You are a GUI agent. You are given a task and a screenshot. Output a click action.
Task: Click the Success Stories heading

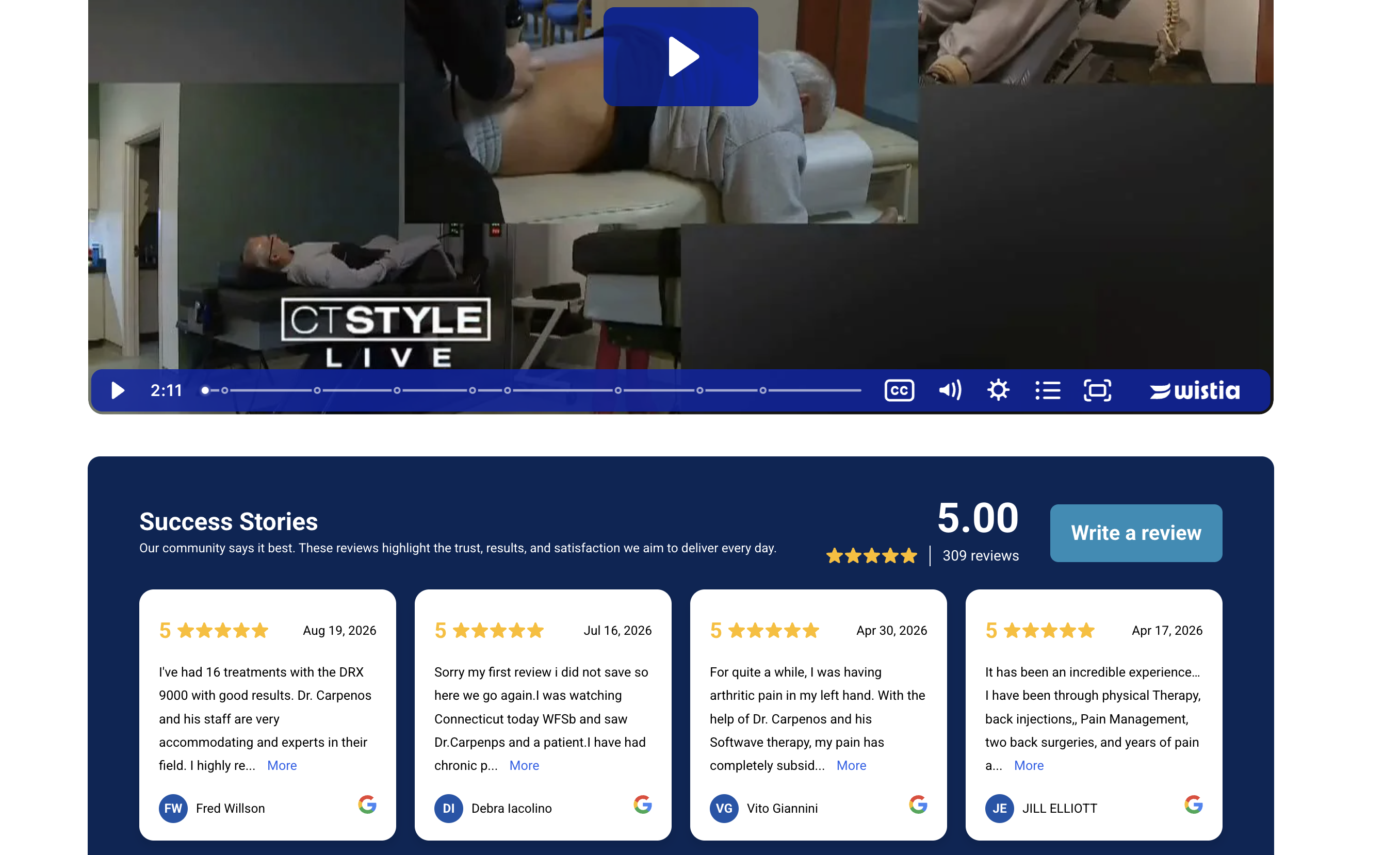[229, 521]
